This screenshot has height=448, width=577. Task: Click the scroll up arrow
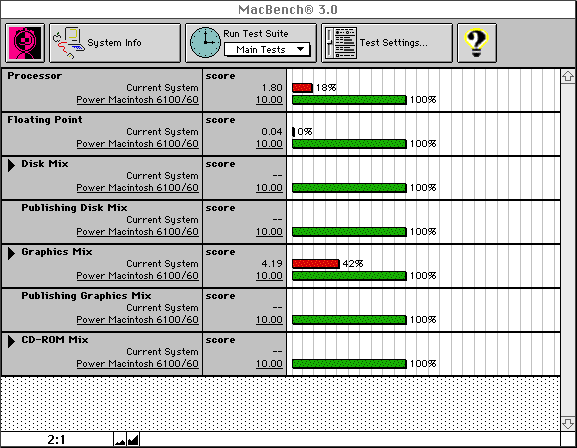pyautogui.click(x=568, y=76)
